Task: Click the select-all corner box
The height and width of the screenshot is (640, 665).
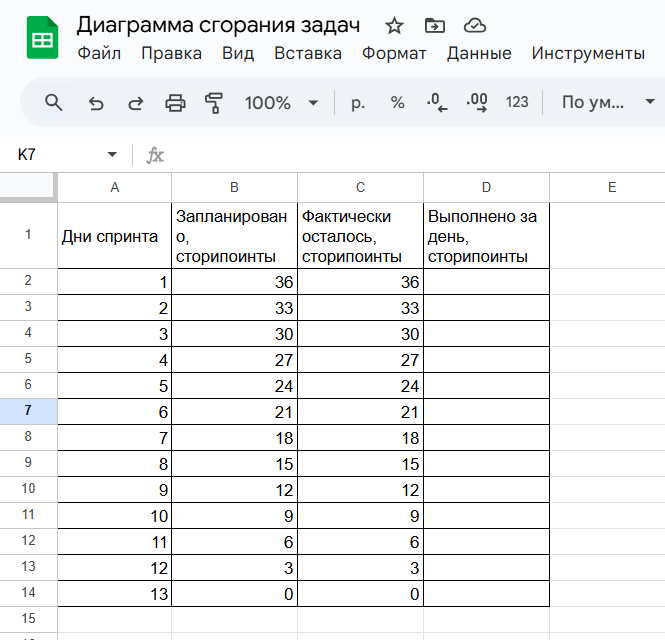Action: click(28, 186)
